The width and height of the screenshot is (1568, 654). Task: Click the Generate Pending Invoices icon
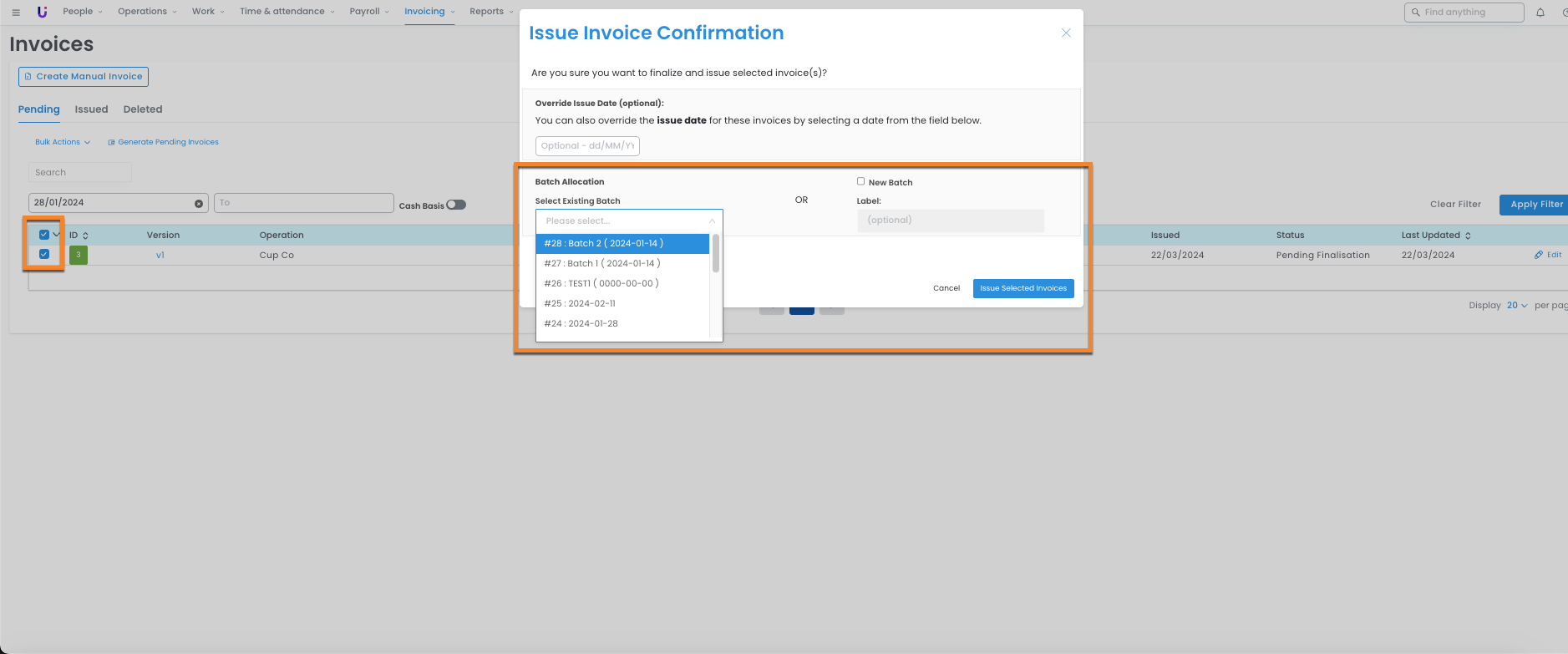tap(111, 143)
